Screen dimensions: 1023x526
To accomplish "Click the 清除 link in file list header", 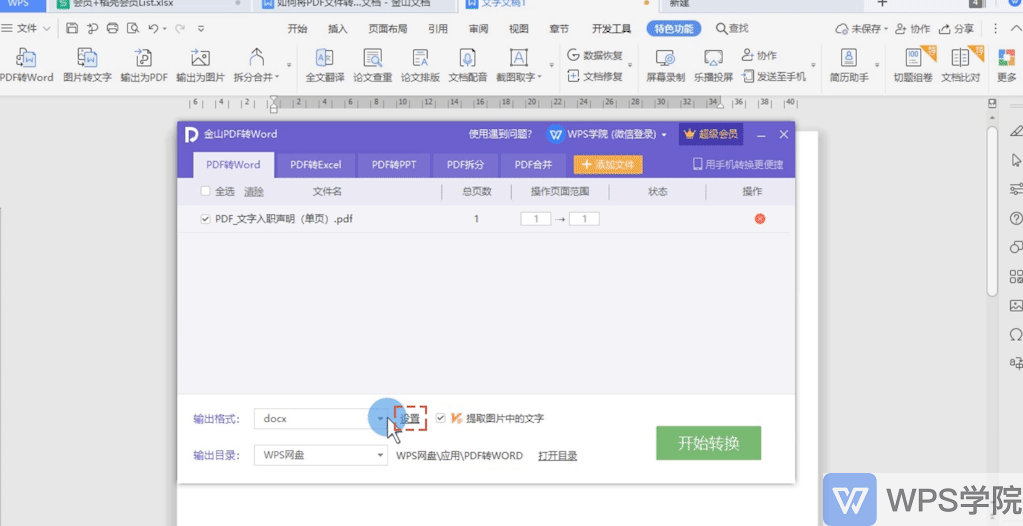I will pyautogui.click(x=254, y=192).
